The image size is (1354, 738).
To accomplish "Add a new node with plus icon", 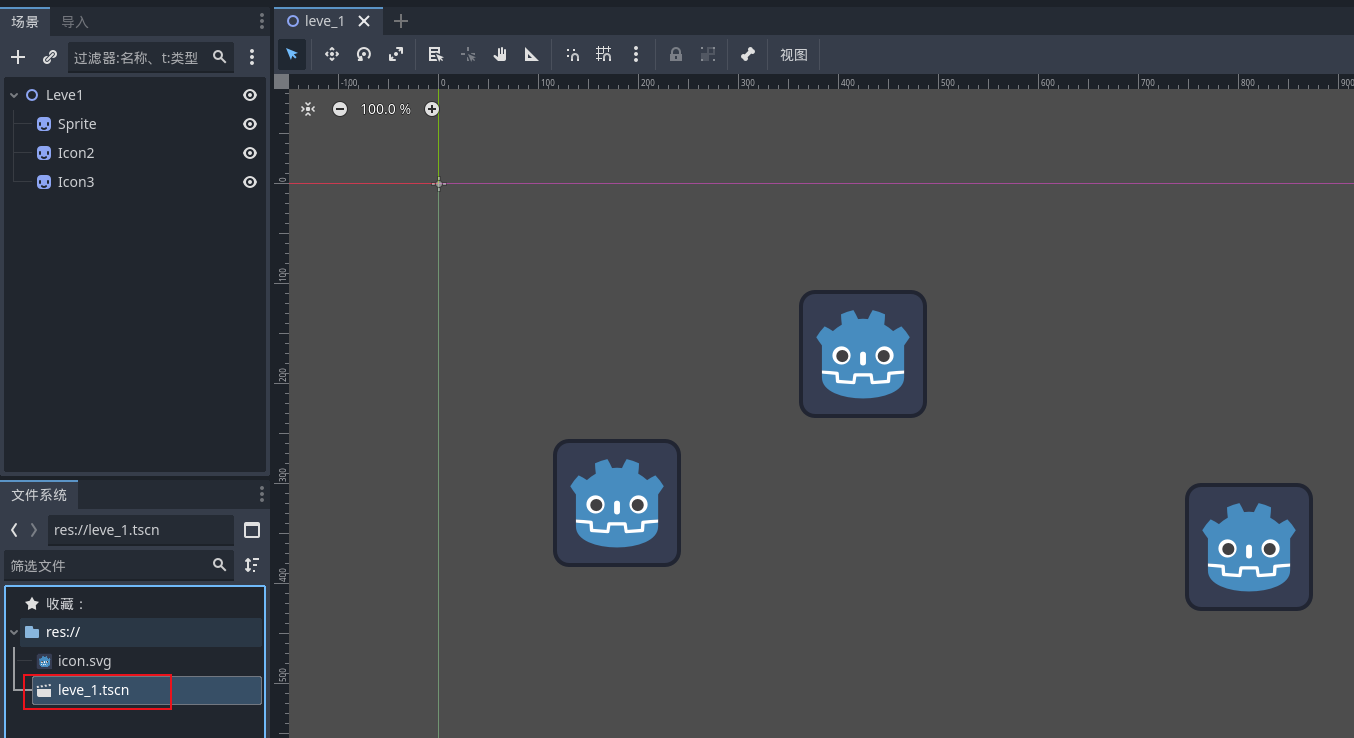I will pyautogui.click(x=18, y=57).
